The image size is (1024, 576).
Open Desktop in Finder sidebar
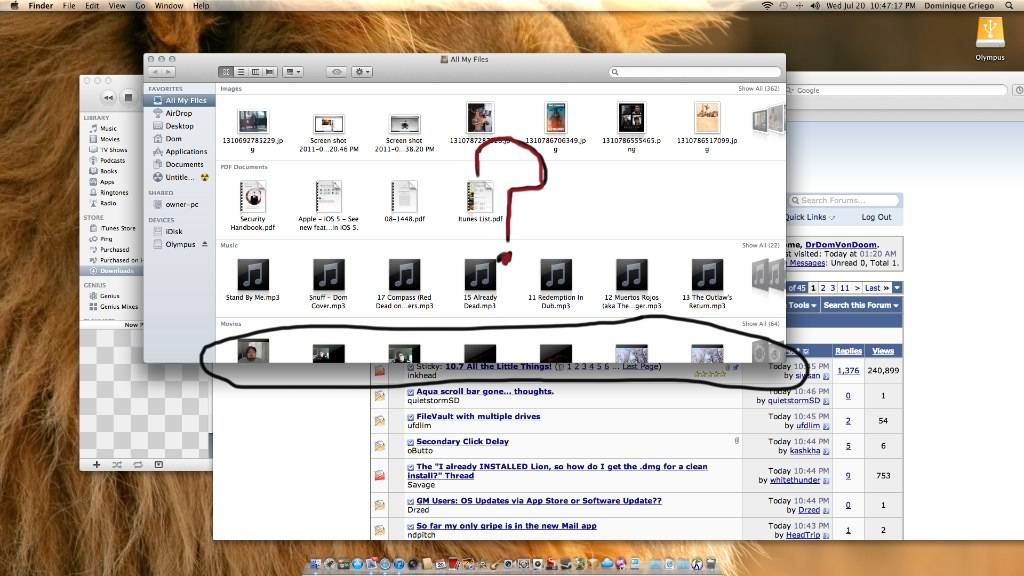click(179, 126)
